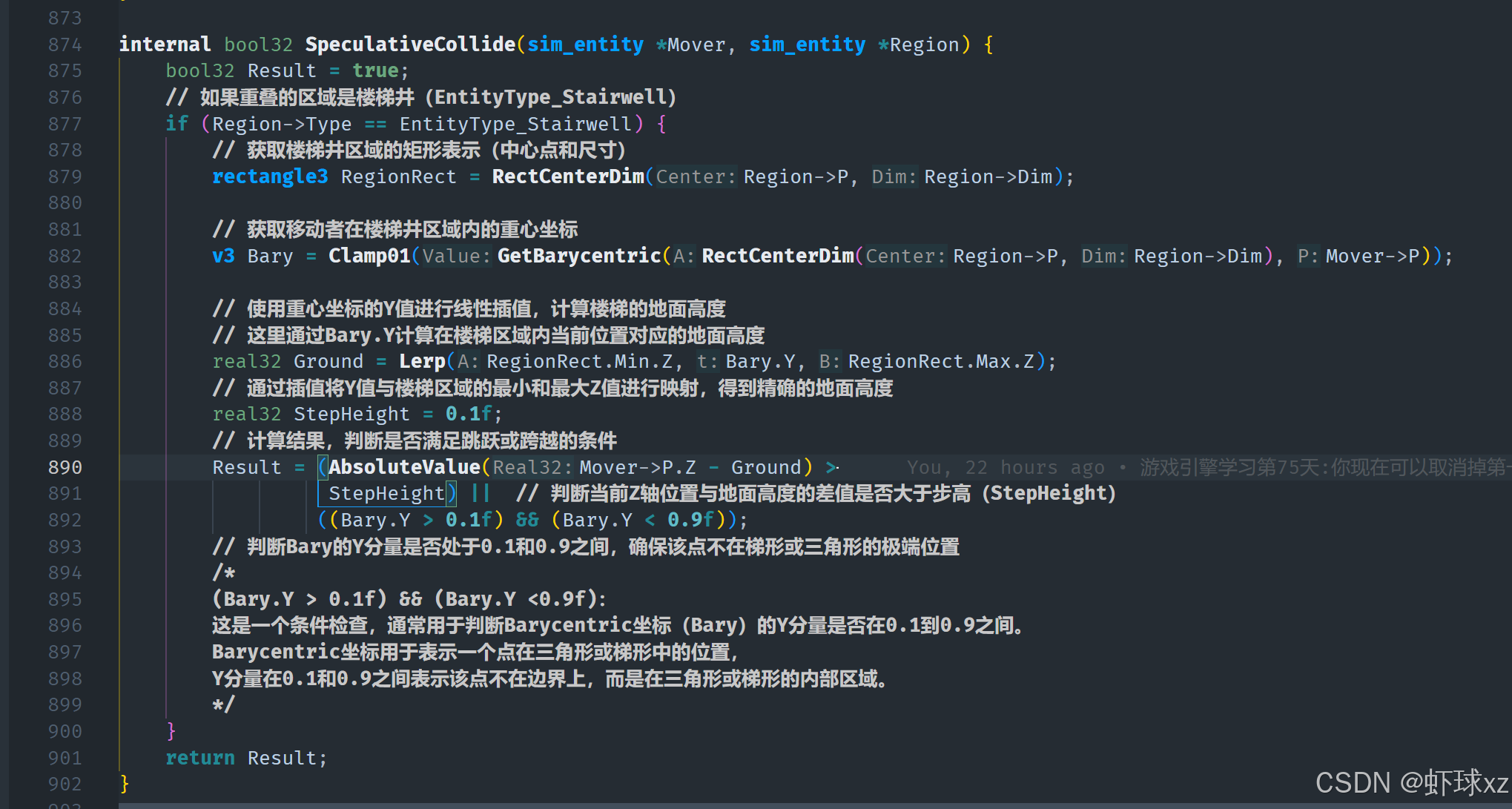The width and height of the screenshot is (1512, 809).
Task: Click the Lerp function call
Action: 422,361
